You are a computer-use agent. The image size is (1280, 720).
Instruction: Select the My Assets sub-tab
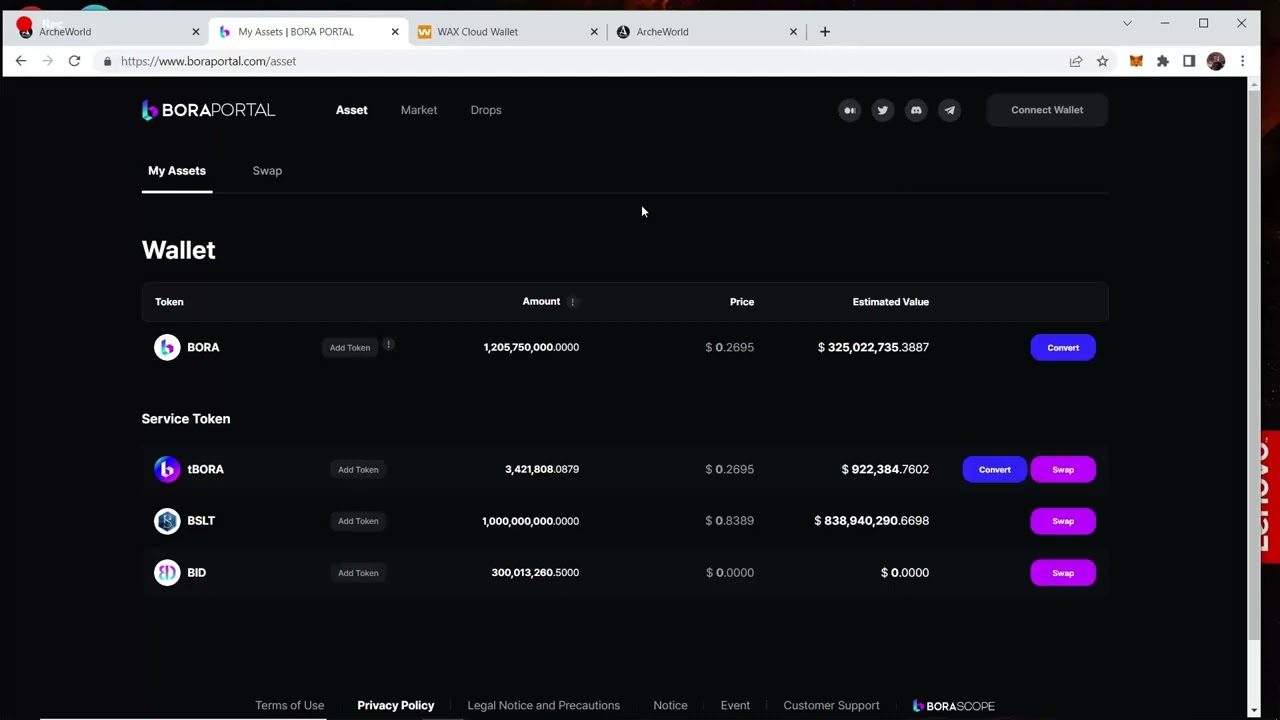[177, 171]
